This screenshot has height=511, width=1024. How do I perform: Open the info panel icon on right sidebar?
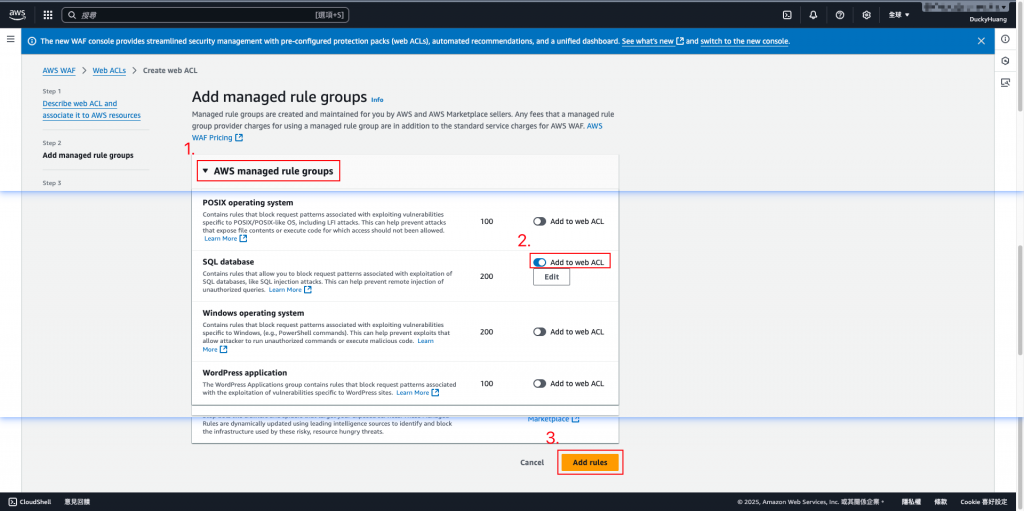(1005, 39)
